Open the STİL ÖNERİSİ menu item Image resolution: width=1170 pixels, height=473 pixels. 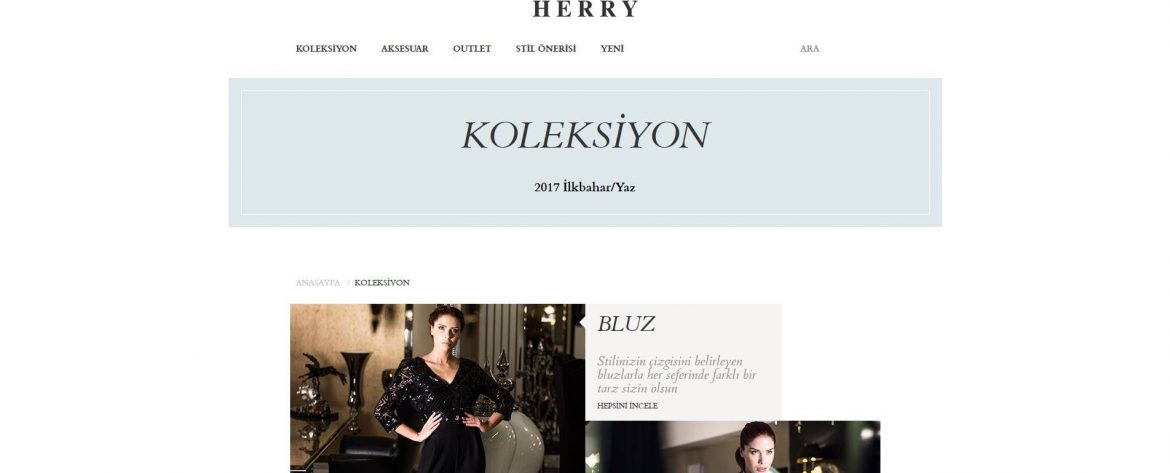545,48
